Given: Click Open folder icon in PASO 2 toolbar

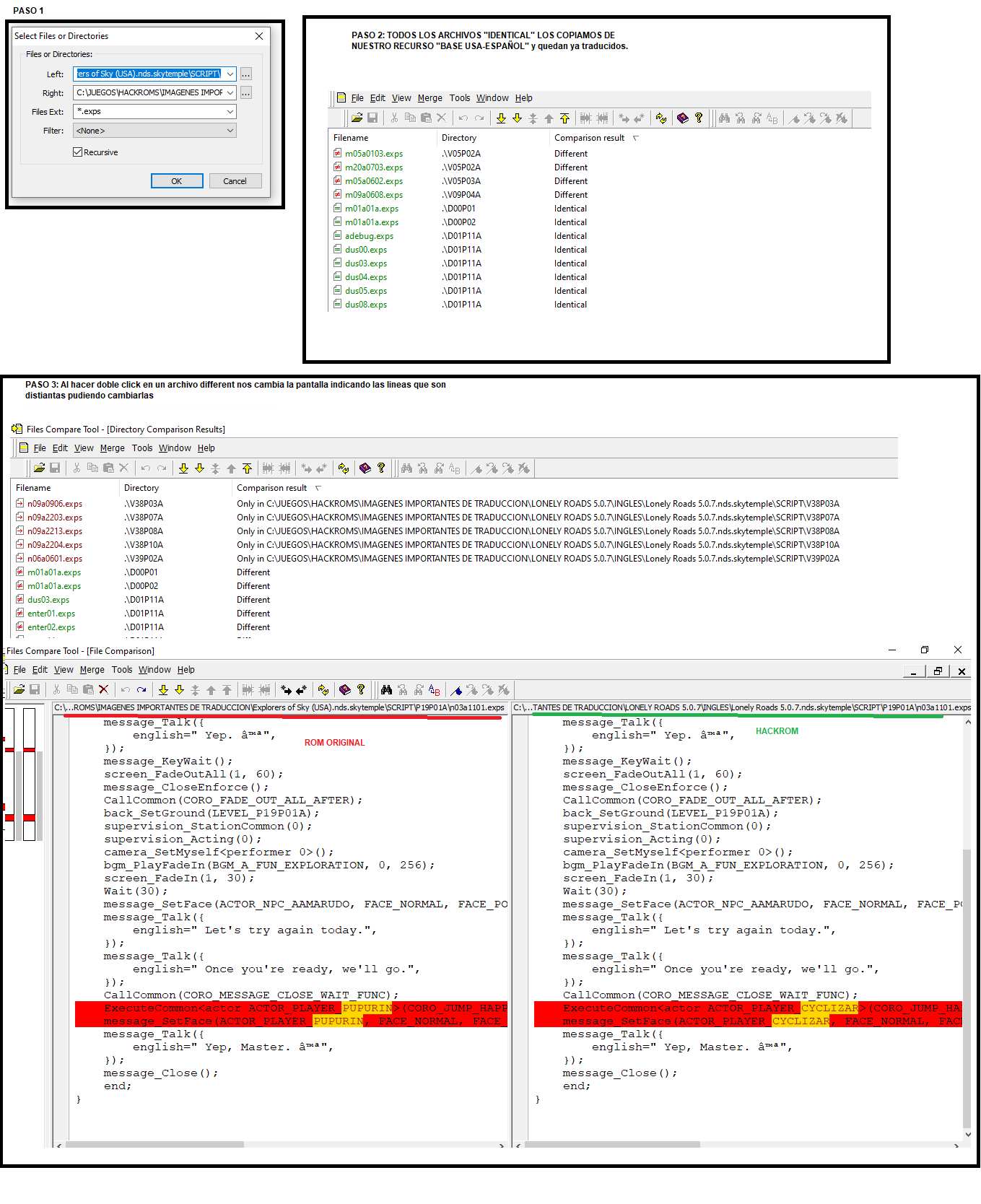Looking at the screenshot, I should pyautogui.click(x=357, y=118).
